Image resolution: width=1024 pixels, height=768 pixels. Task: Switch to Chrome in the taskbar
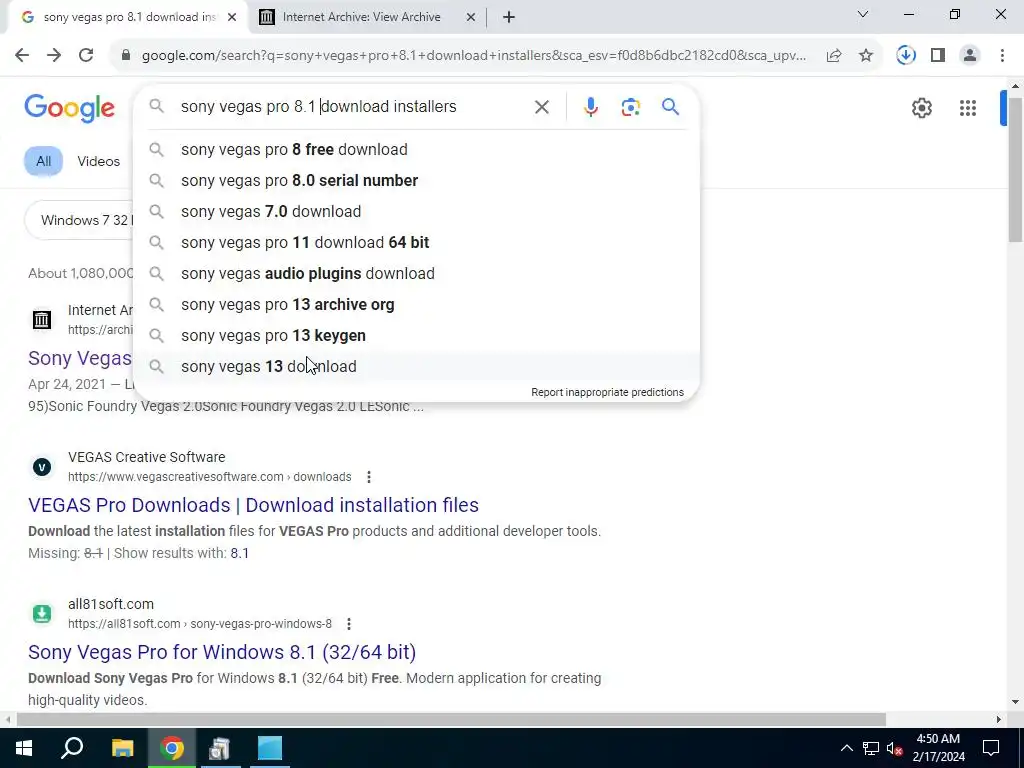[x=172, y=748]
